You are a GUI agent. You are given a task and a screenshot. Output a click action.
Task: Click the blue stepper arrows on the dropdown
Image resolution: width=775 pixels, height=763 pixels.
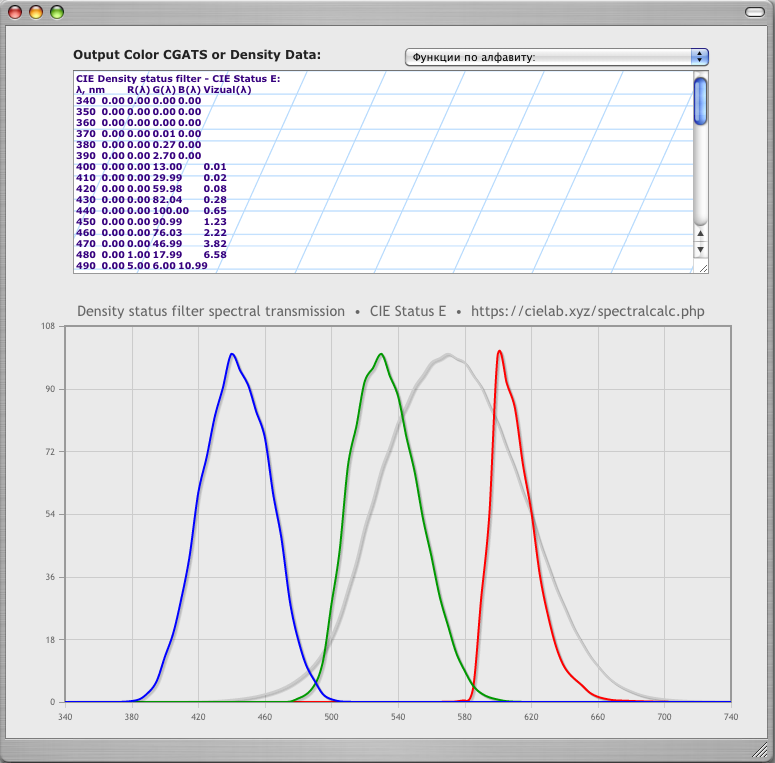pos(699,57)
